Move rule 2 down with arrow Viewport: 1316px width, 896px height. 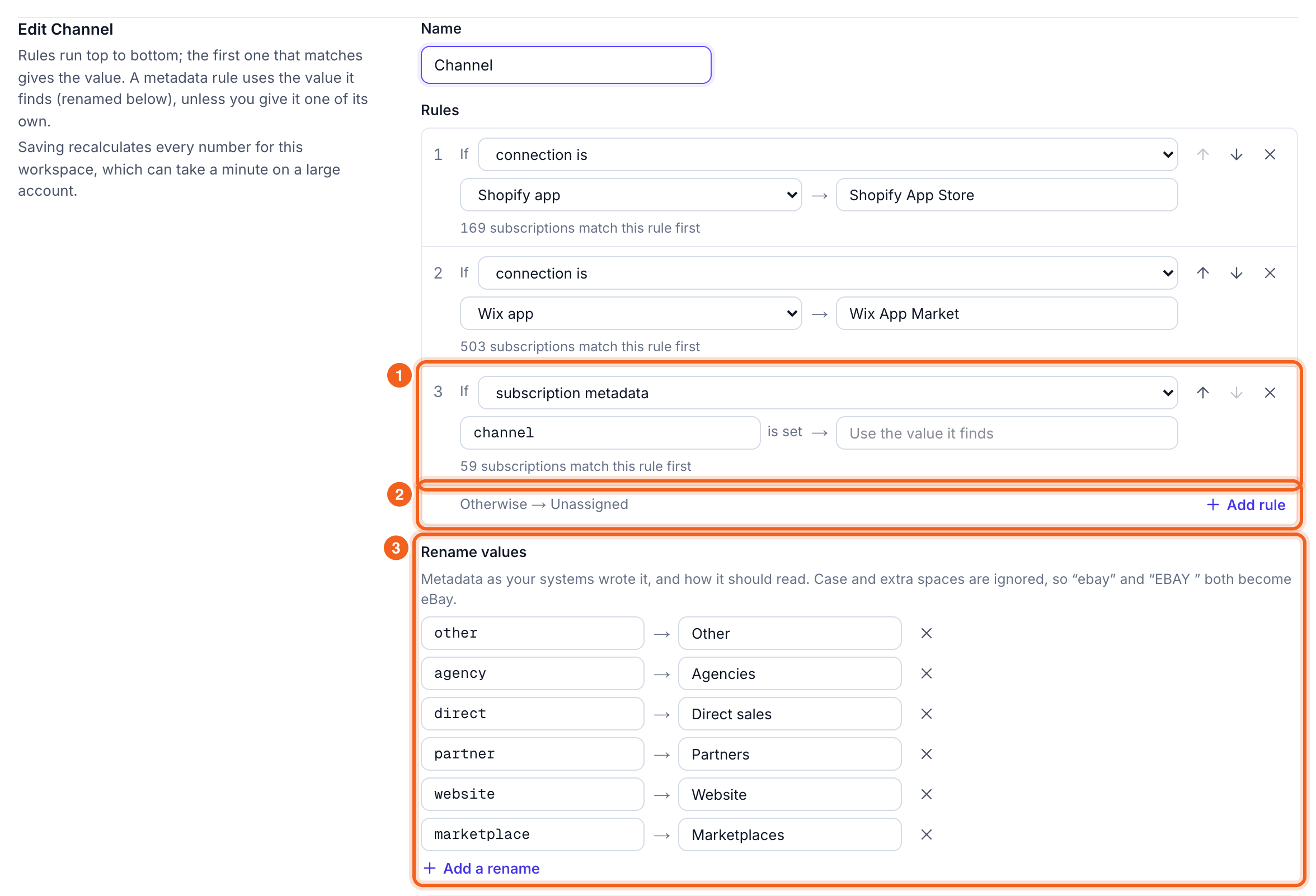click(x=1236, y=273)
